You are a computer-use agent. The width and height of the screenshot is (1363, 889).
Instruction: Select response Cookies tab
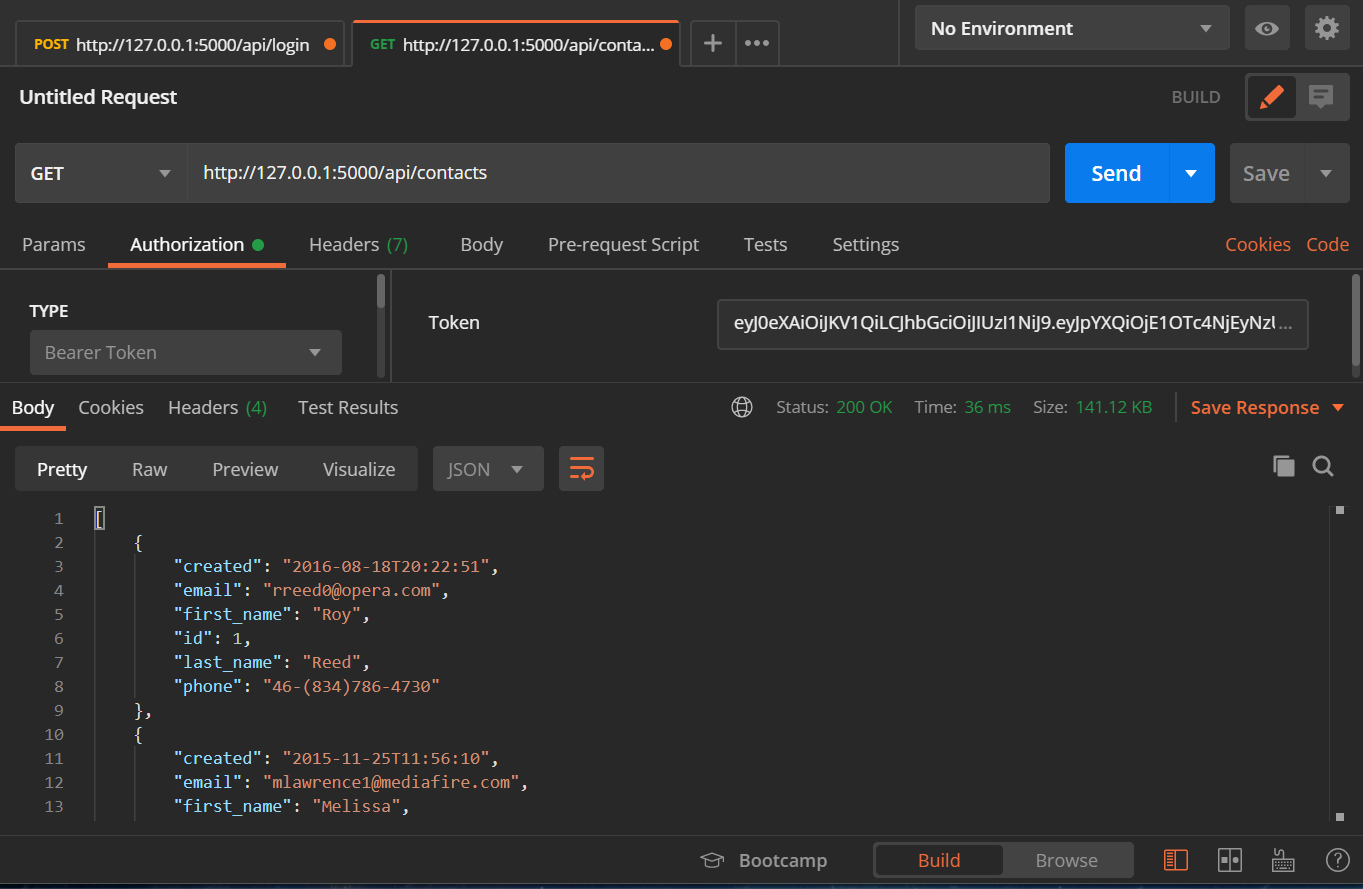tap(111, 407)
